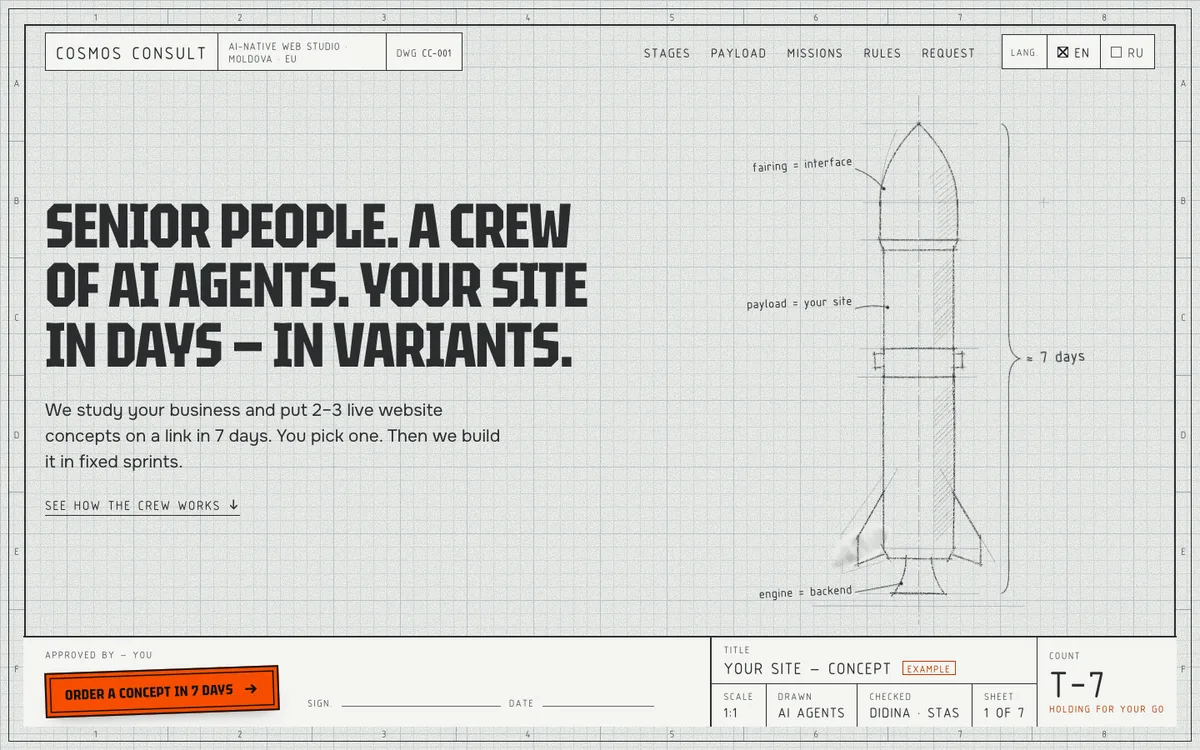Click the LANG label
1200x750 pixels.
point(1023,53)
